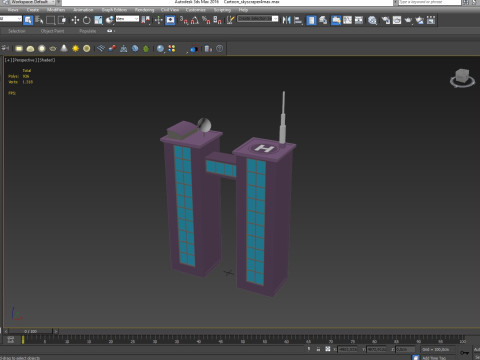Toggle Keyboard Shortcut Override
480x360 pixels.
pos(170,20)
